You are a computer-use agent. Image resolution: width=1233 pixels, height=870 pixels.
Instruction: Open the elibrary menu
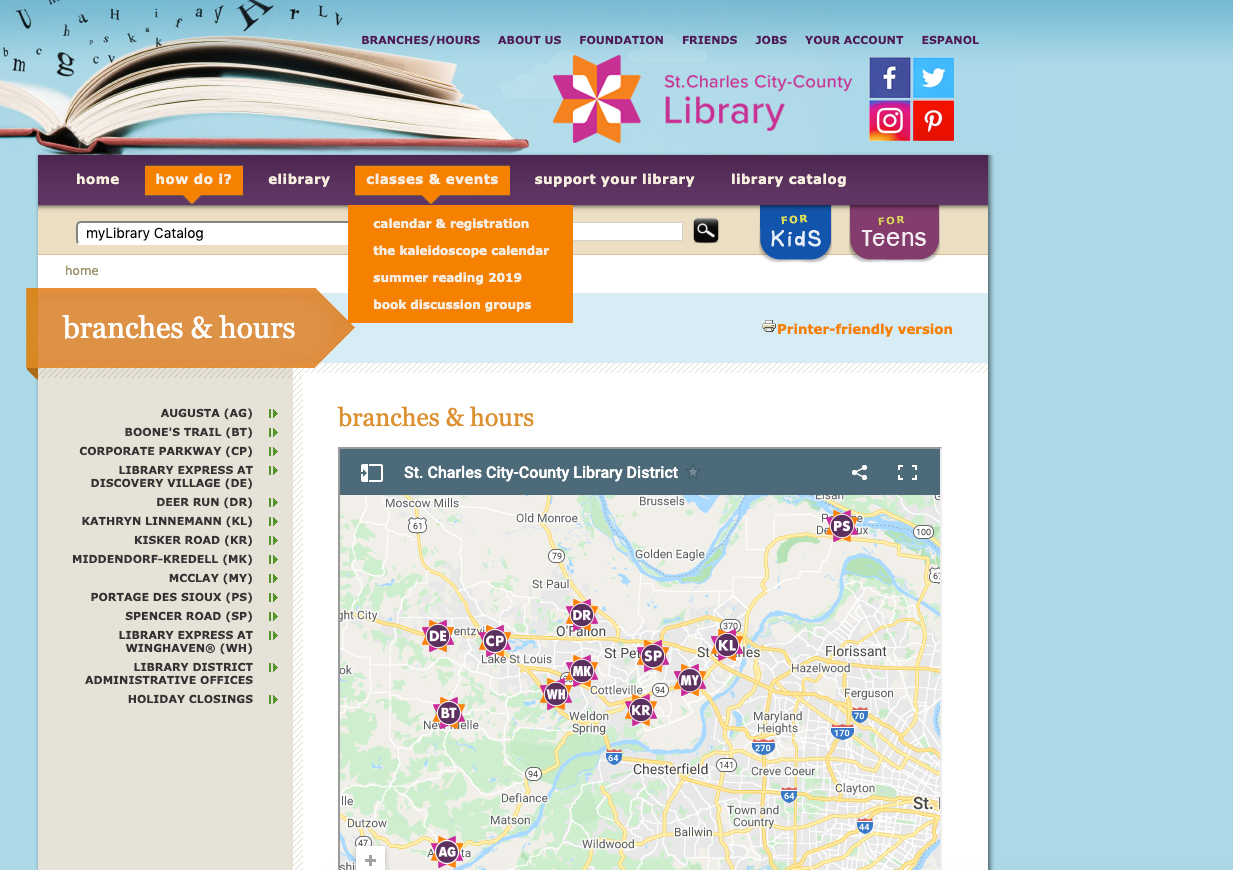299,179
